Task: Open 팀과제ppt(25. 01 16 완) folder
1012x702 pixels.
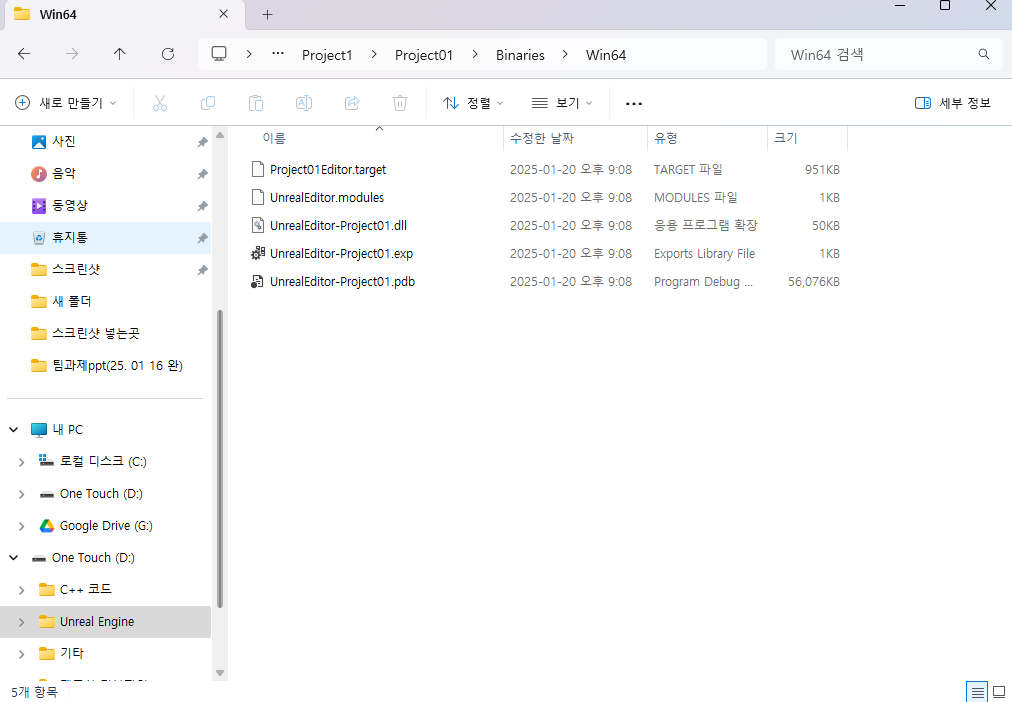Action: click(x=105, y=366)
